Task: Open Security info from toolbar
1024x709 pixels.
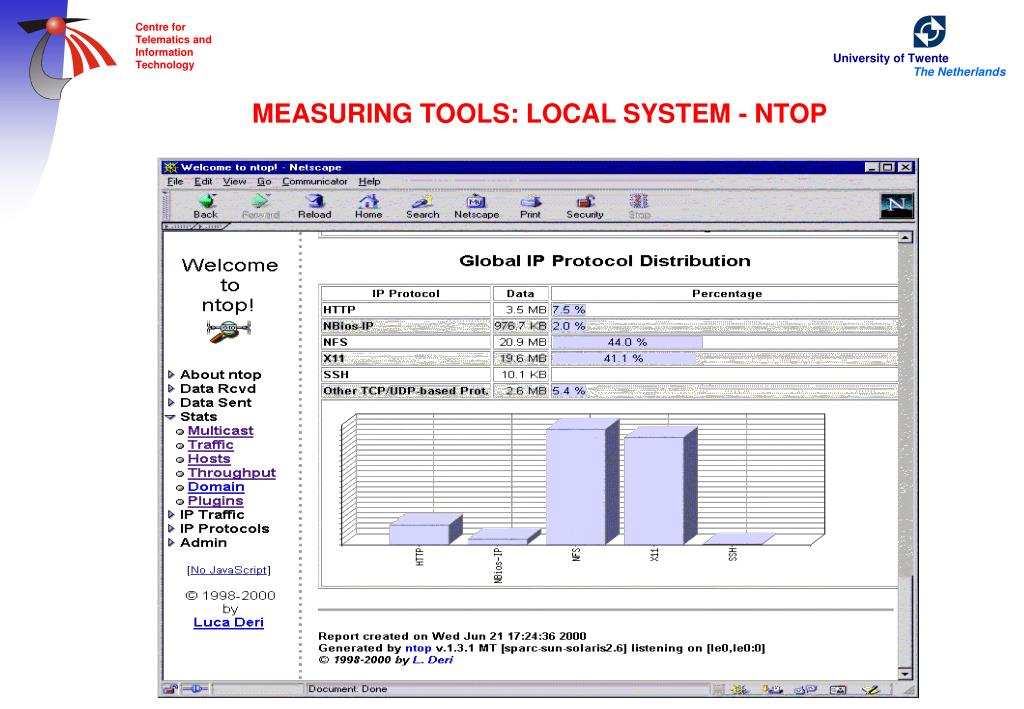Action: click(x=584, y=206)
